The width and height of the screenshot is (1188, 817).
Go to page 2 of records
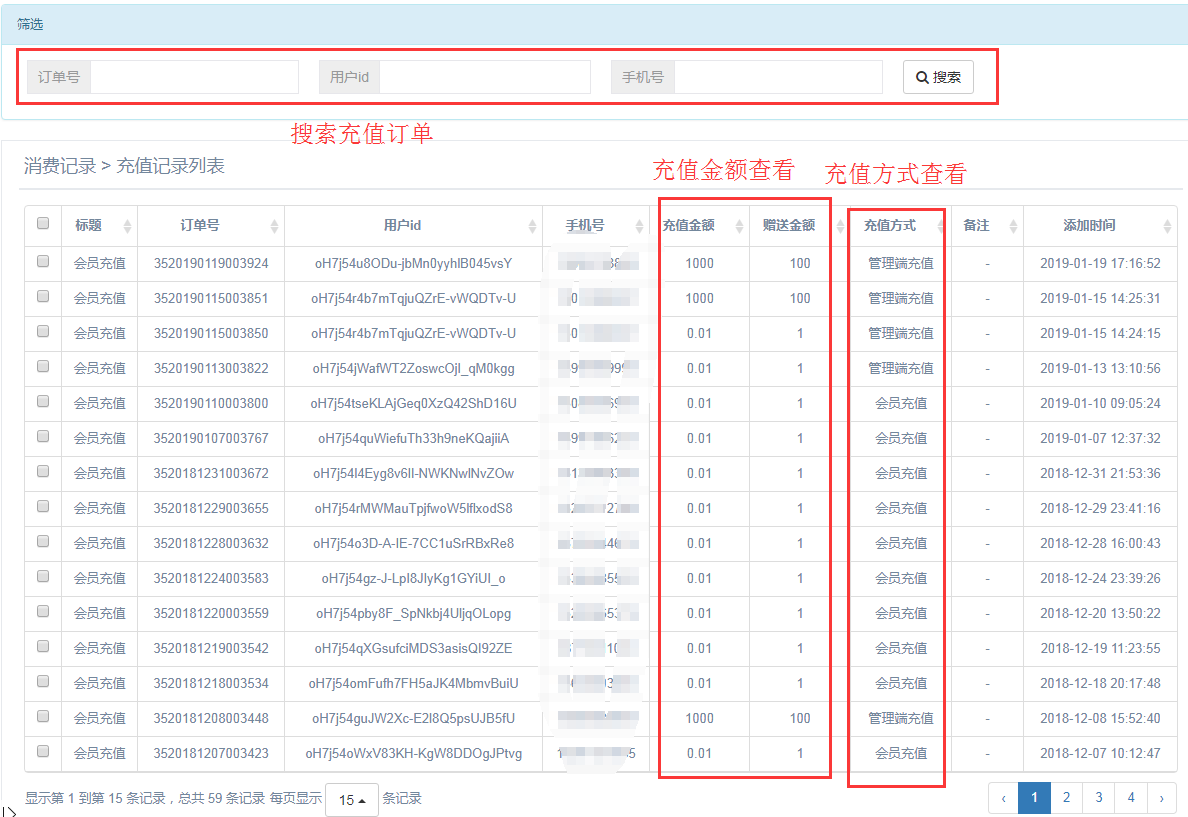point(1066,797)
